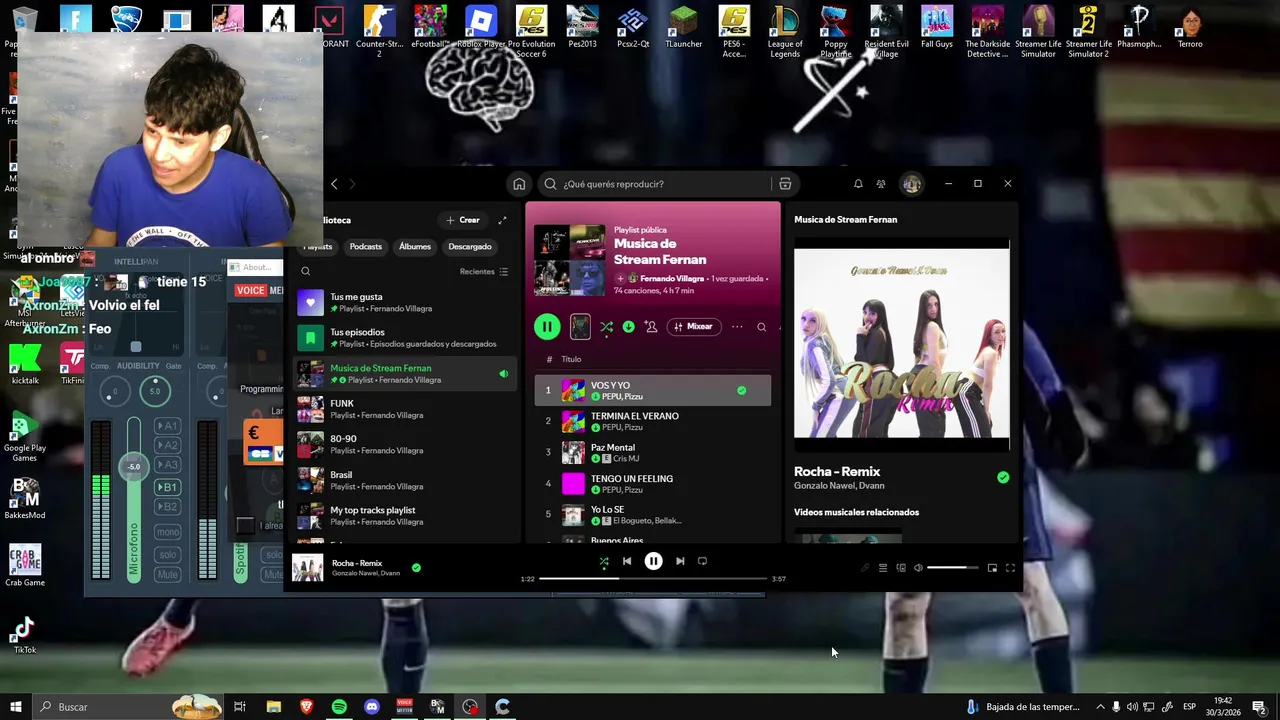
Task: Select the Álbumes filter chip
Action: point(415,247)
